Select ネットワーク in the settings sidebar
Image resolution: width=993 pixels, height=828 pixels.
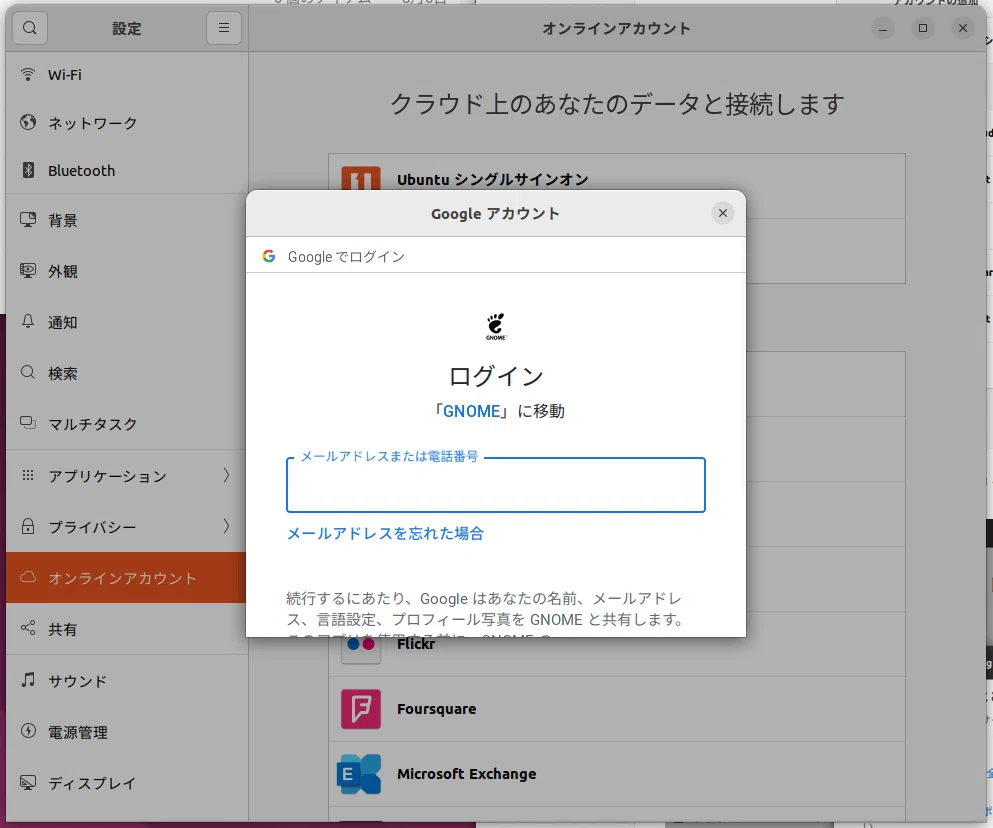pyautogui.click(x=127, y=122)
